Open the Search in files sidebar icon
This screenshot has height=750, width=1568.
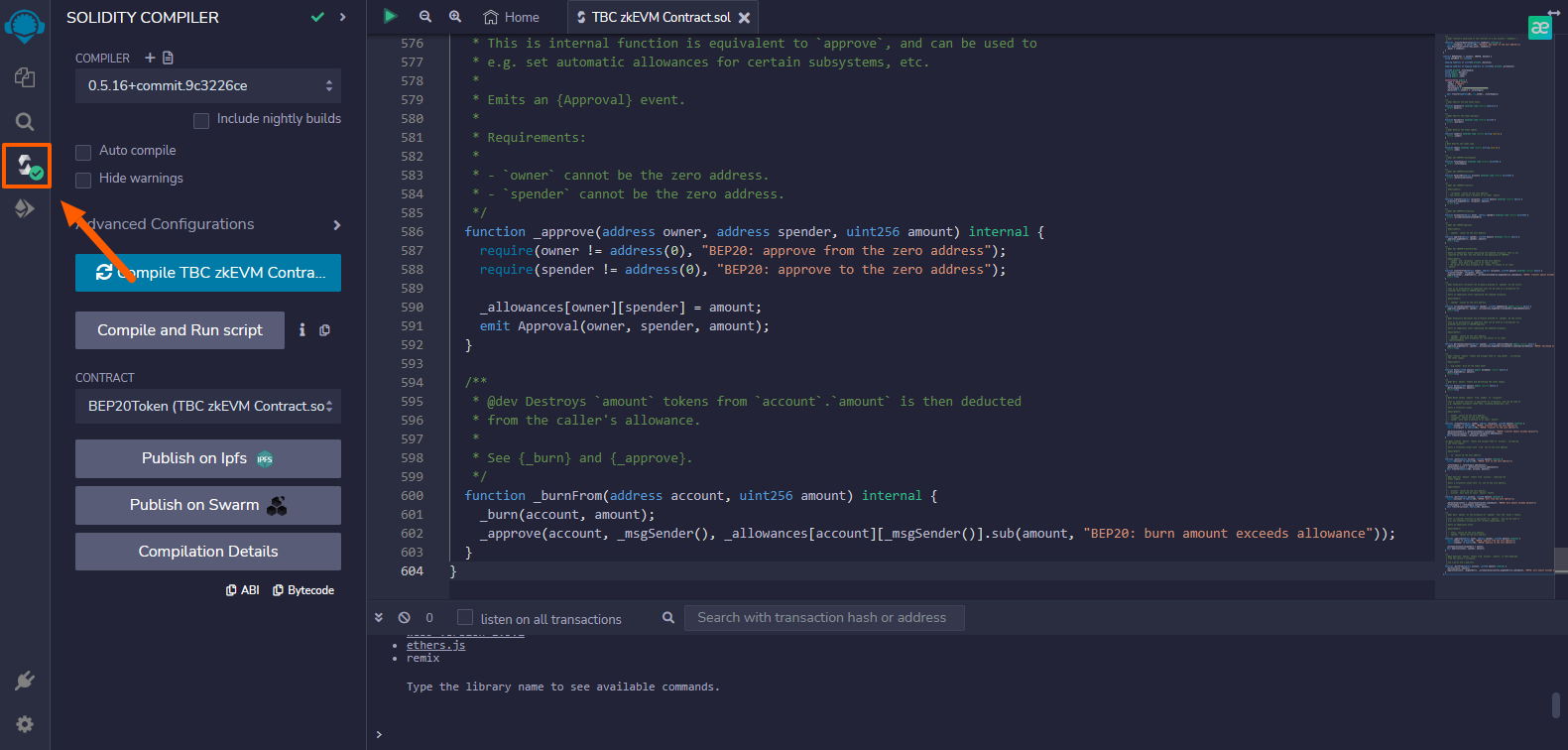click(25, 121)
